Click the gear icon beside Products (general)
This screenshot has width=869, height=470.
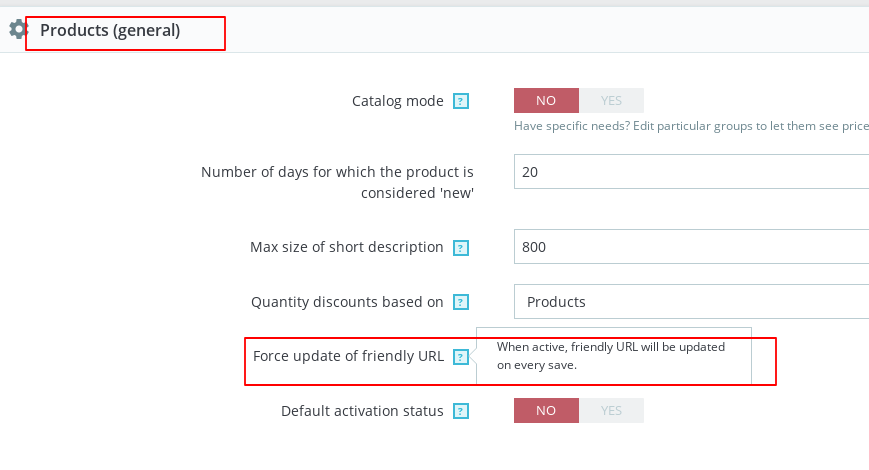click(18, 29)
